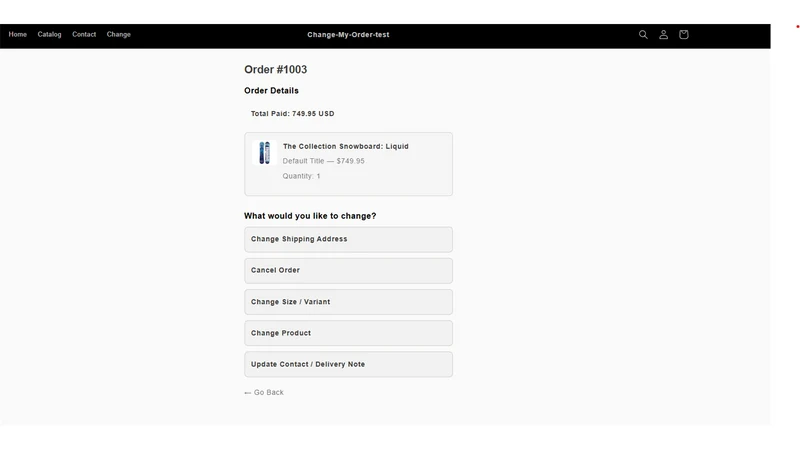The height and width of the screenshot is (450, 800).
Task: Open the Change menu item
Action: coord(119,35)
